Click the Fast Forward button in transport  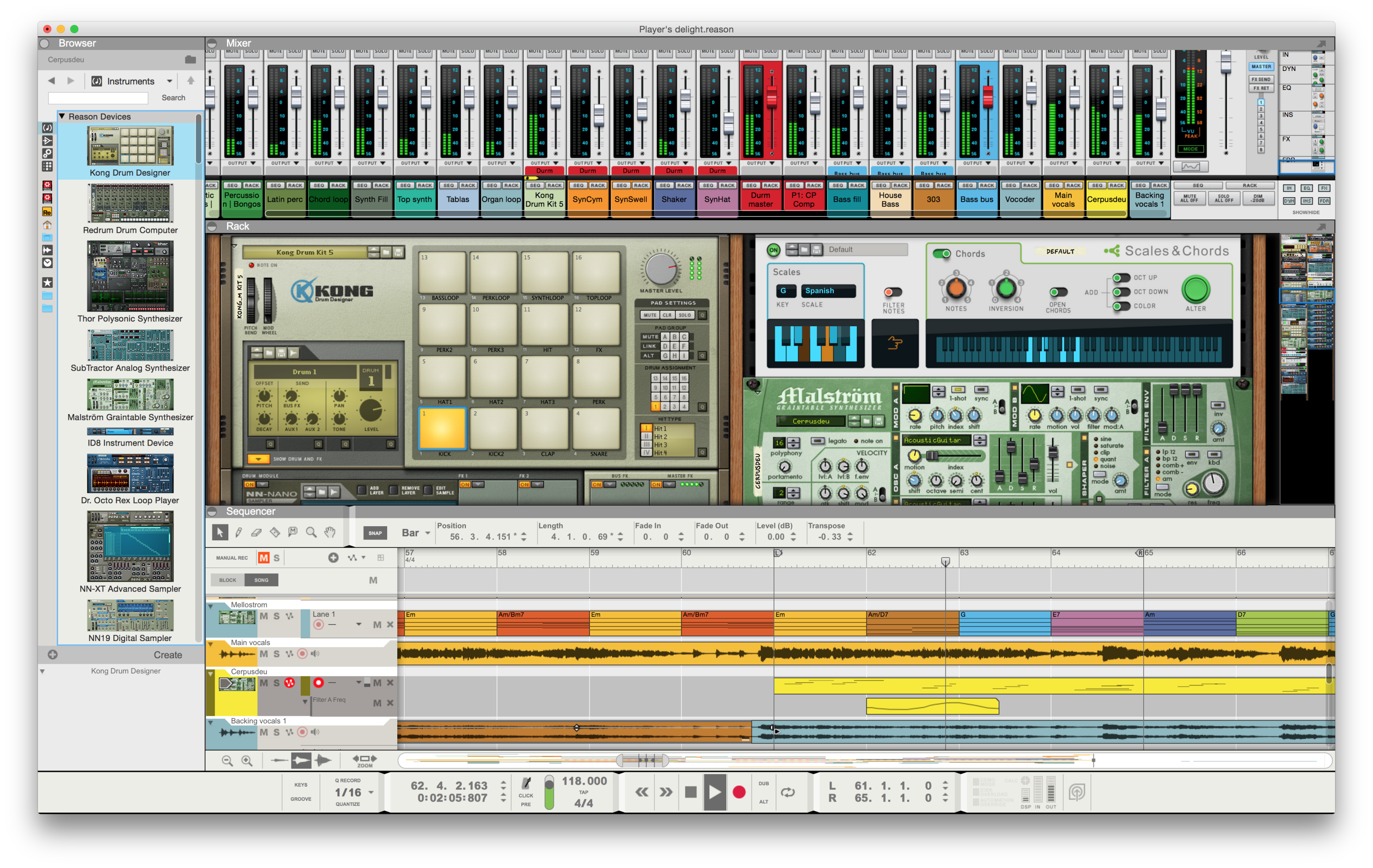point(666,792)
